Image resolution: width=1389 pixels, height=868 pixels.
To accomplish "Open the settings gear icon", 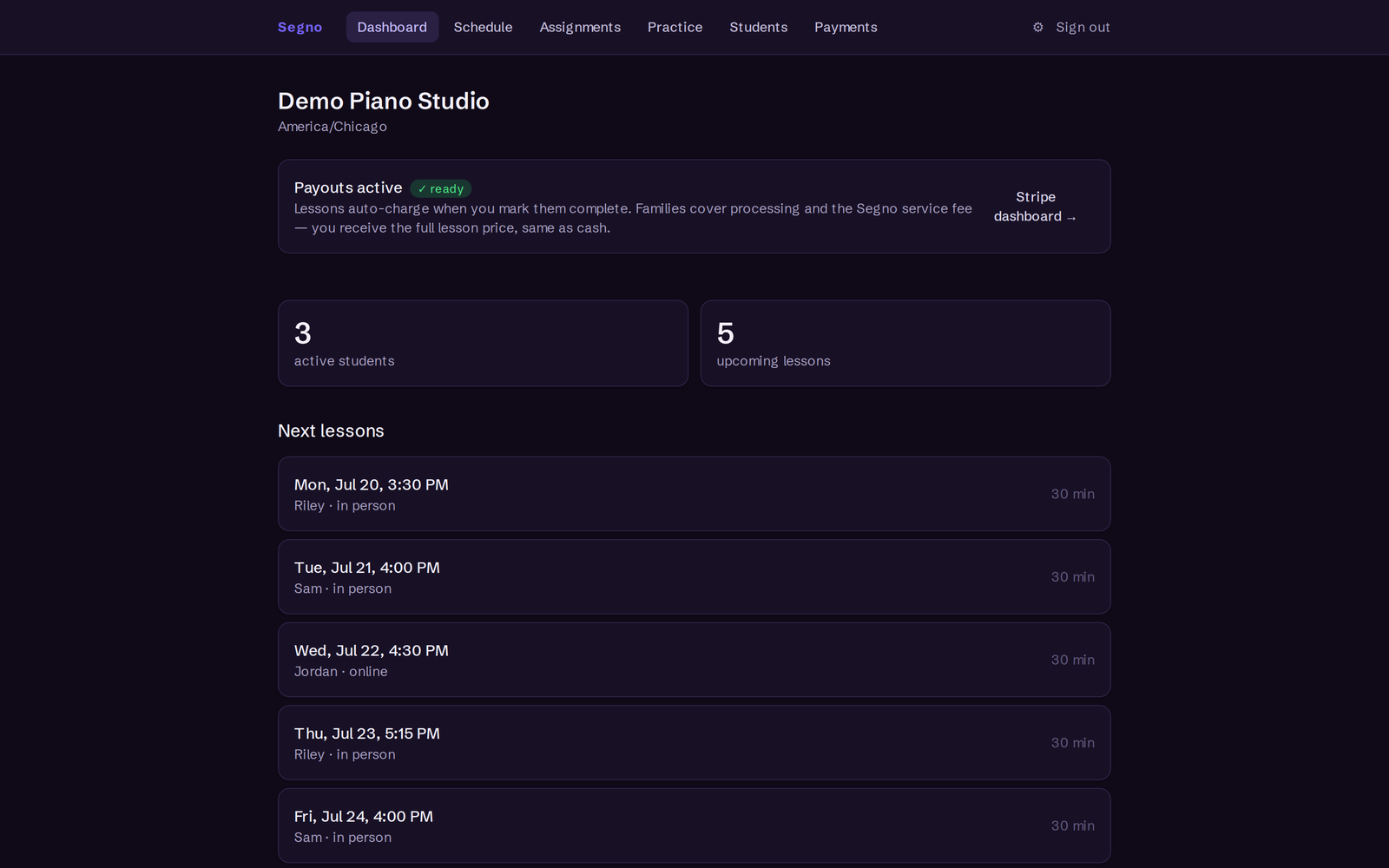I will click(x=1037, y=27).
